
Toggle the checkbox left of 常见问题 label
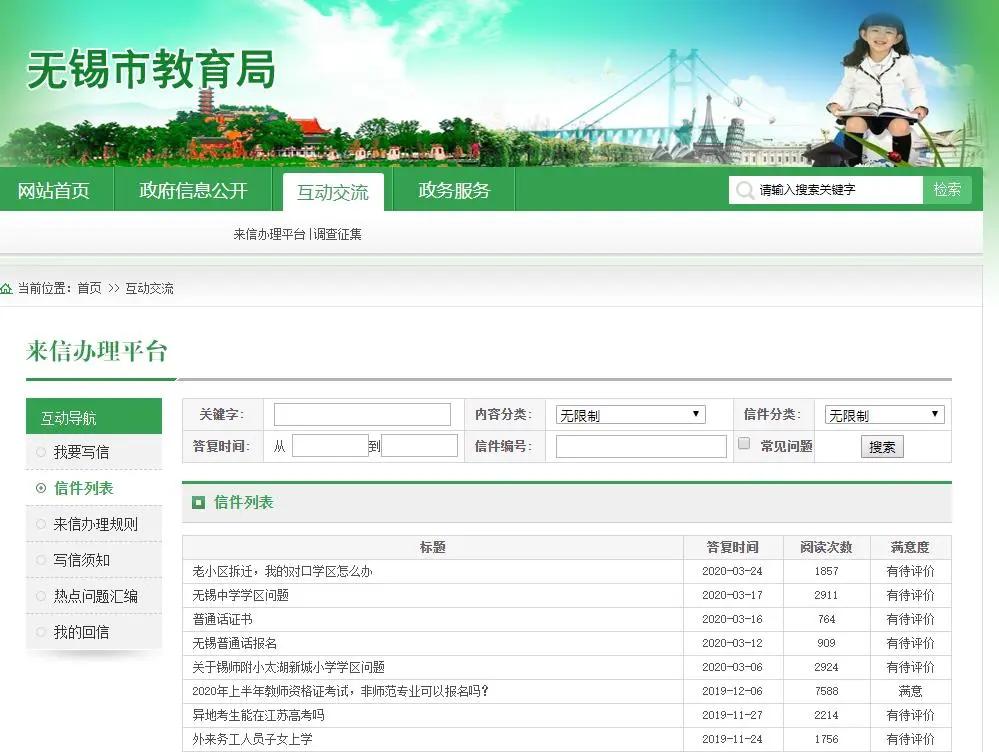(x=743, y=443)
